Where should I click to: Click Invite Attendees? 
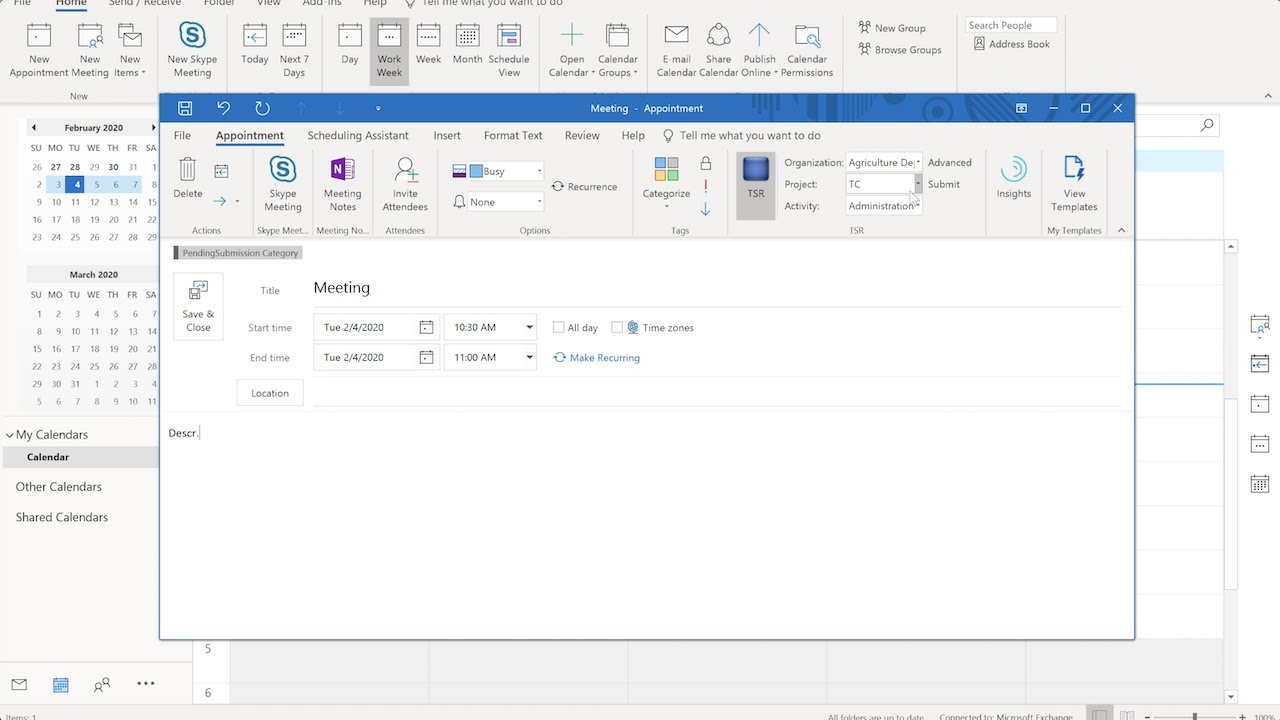tap(405, 185)
